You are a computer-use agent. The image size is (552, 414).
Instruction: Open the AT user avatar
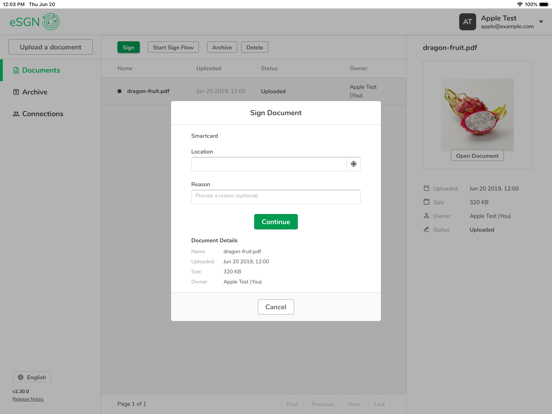467,22
